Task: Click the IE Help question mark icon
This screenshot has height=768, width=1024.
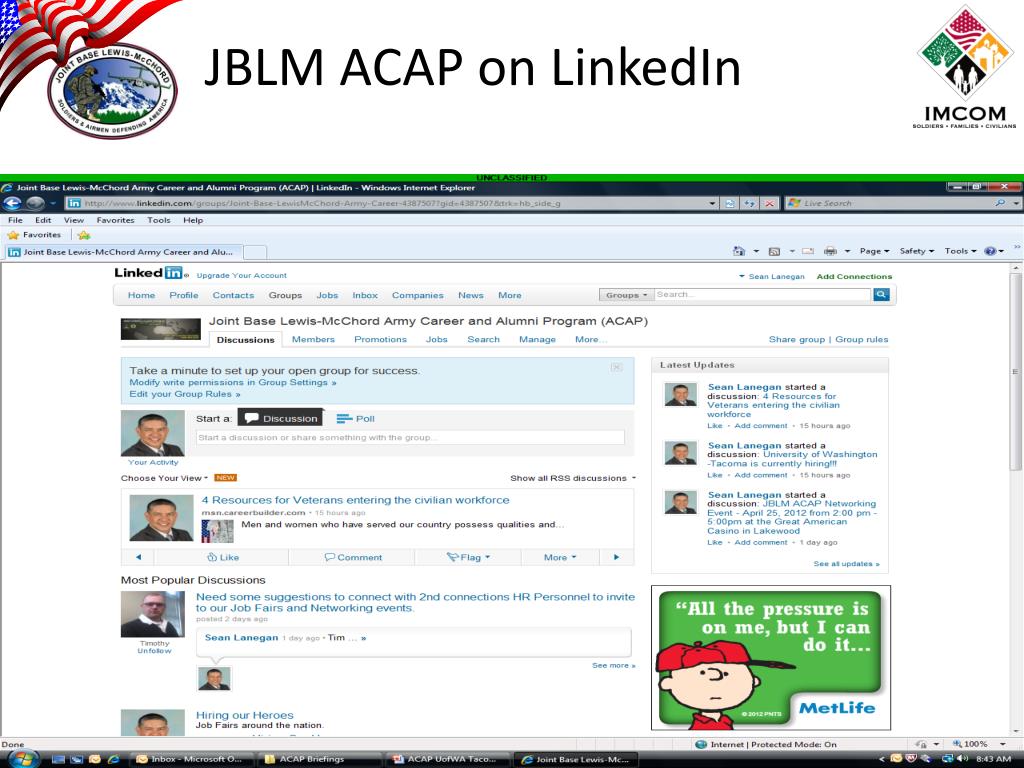Action: 990,251
